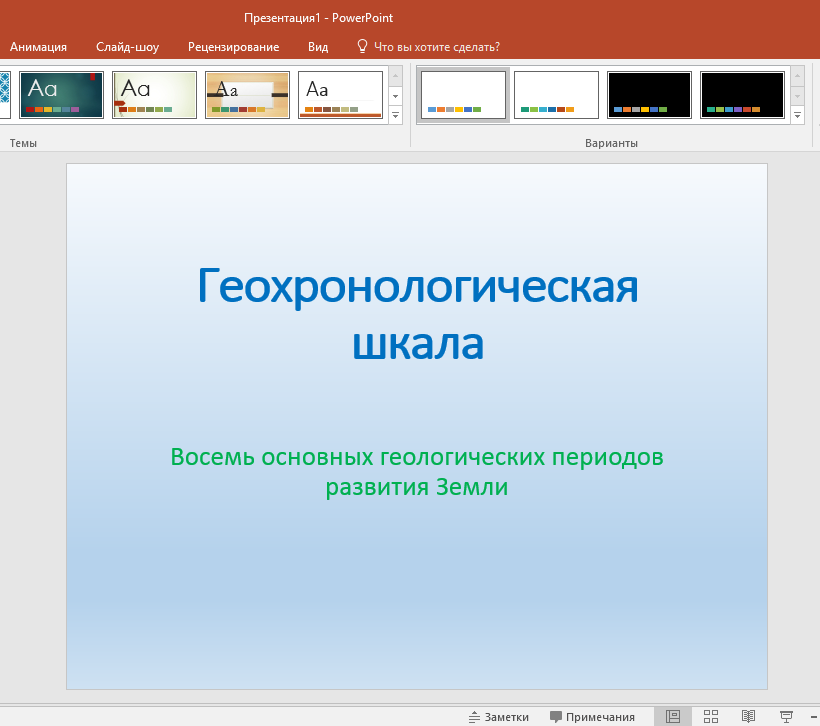820x726 pixels.
Task: Switch to Slide Sorter view icon
Action: click(x=711, y=716)
